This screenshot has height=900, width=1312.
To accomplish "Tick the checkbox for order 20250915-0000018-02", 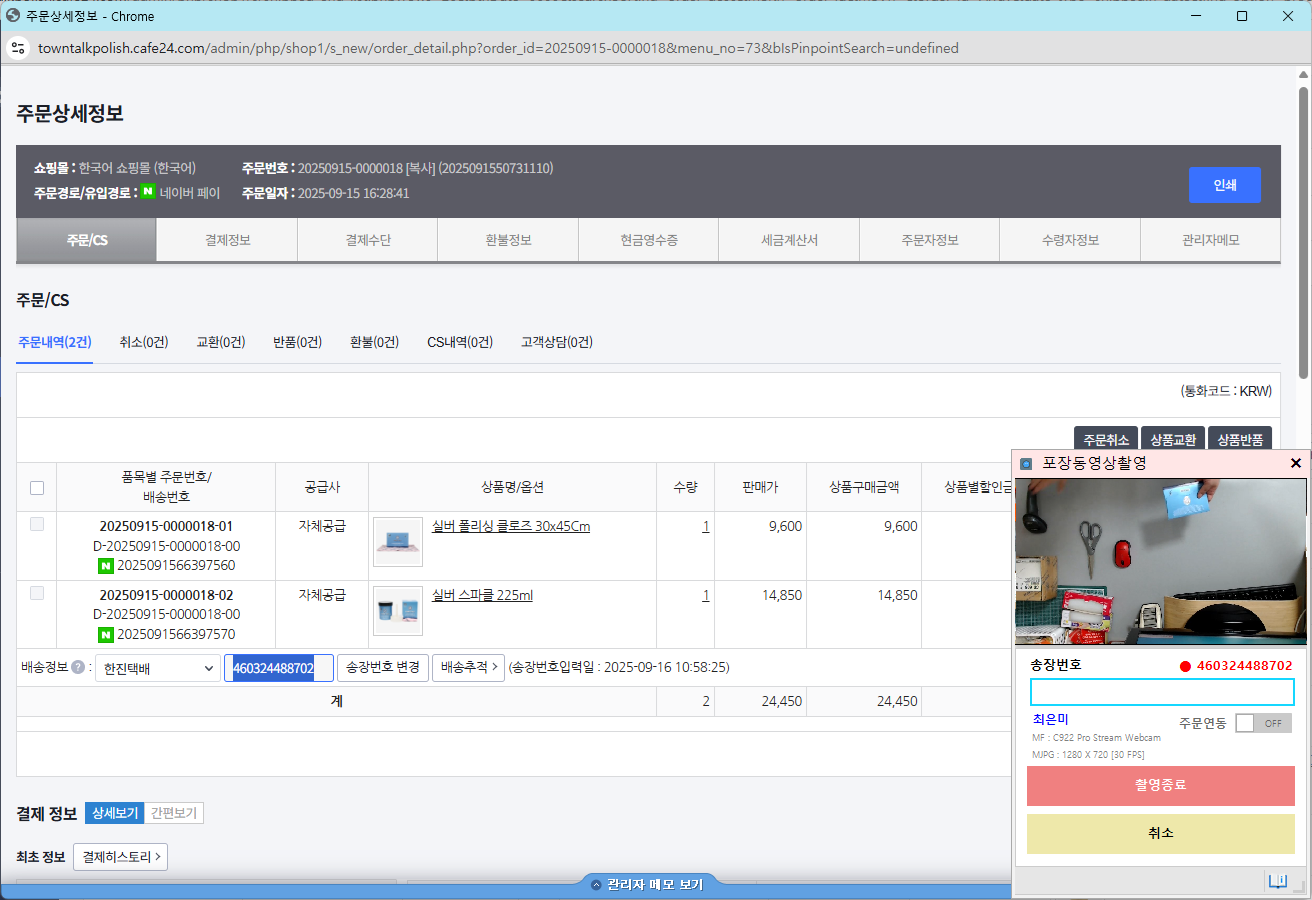I will tap(37, 593).
